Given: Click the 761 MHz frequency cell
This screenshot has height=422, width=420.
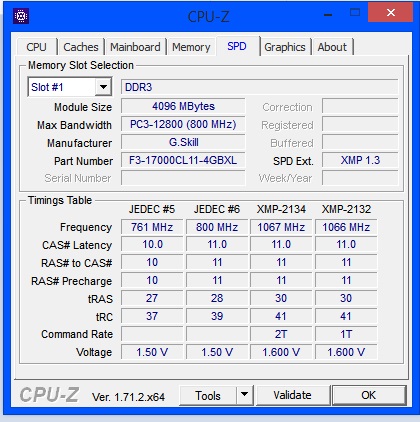Looking at the screenshot, I should [152, 227].
